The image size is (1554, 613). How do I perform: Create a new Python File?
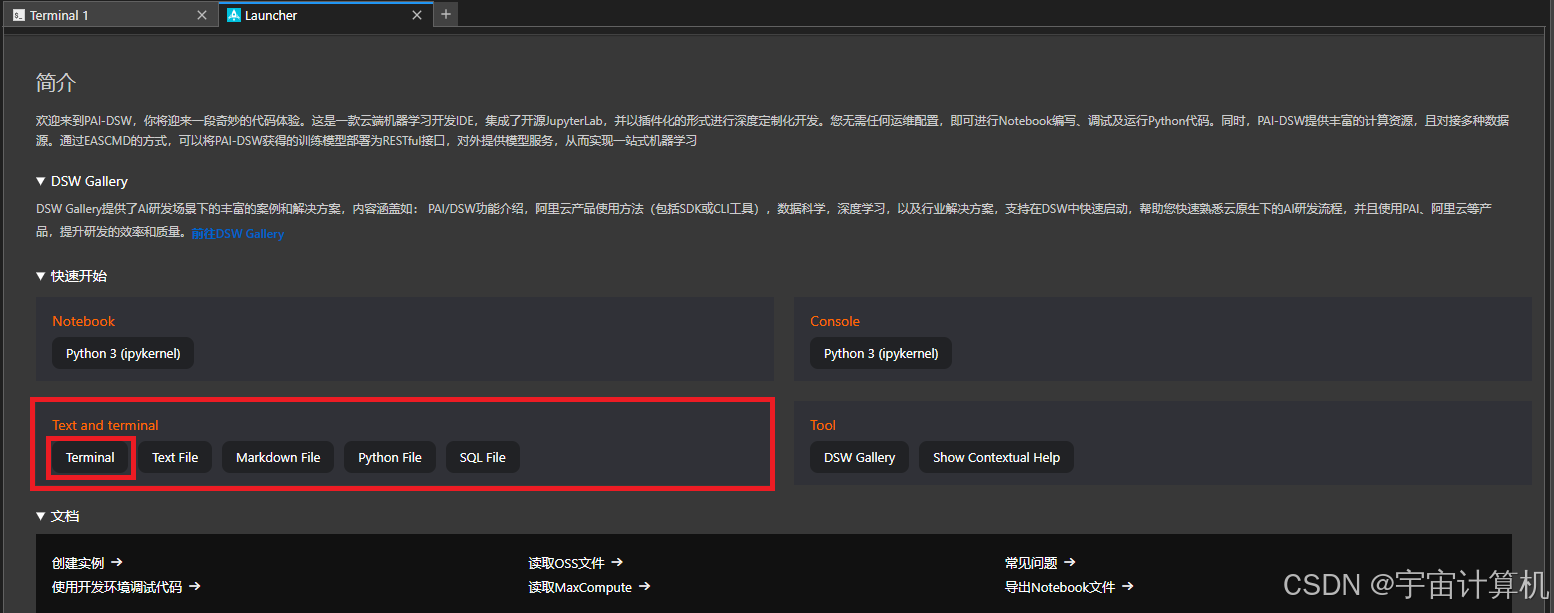point(389,457)
